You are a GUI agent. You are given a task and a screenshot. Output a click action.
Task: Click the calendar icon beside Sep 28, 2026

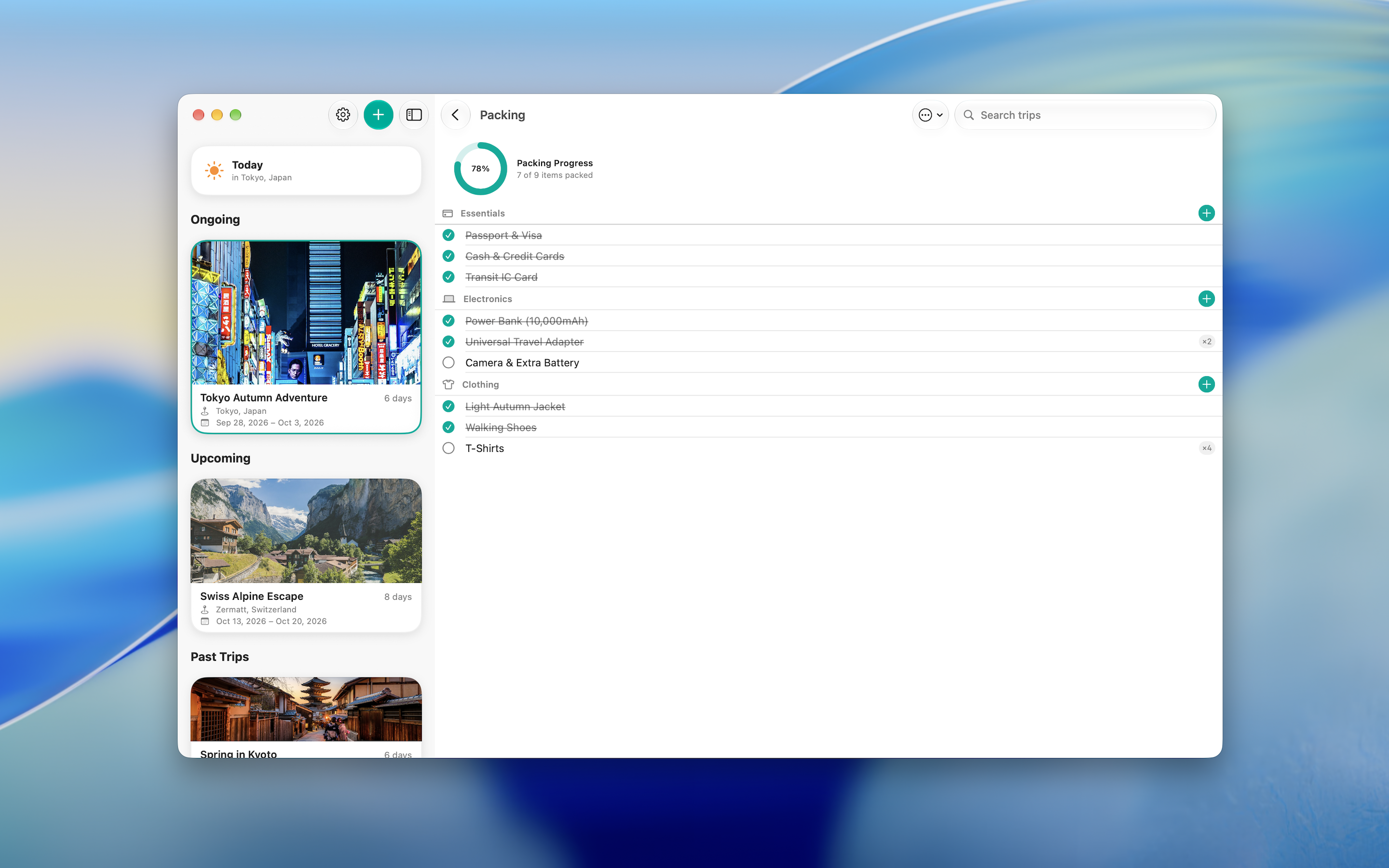[205, 423]
